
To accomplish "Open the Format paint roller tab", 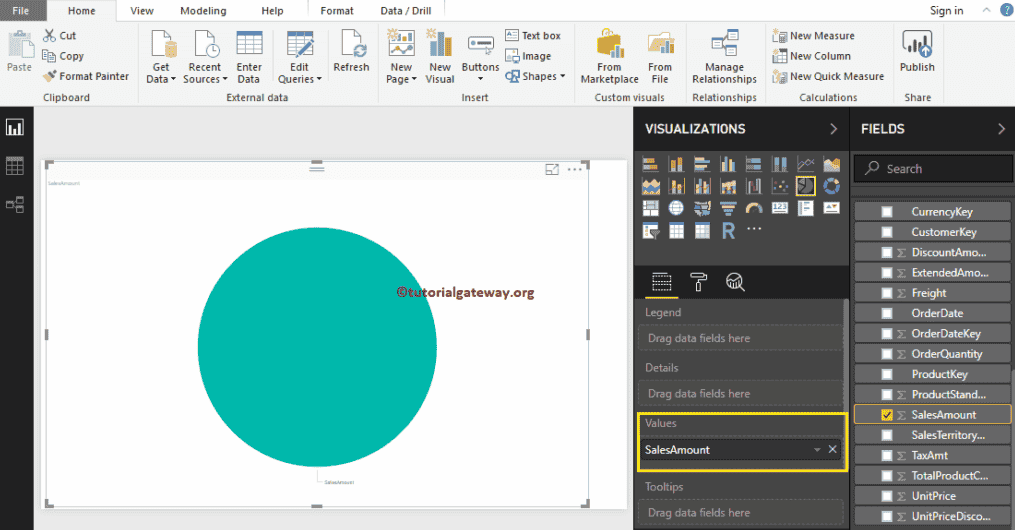I will click(699, 283).
